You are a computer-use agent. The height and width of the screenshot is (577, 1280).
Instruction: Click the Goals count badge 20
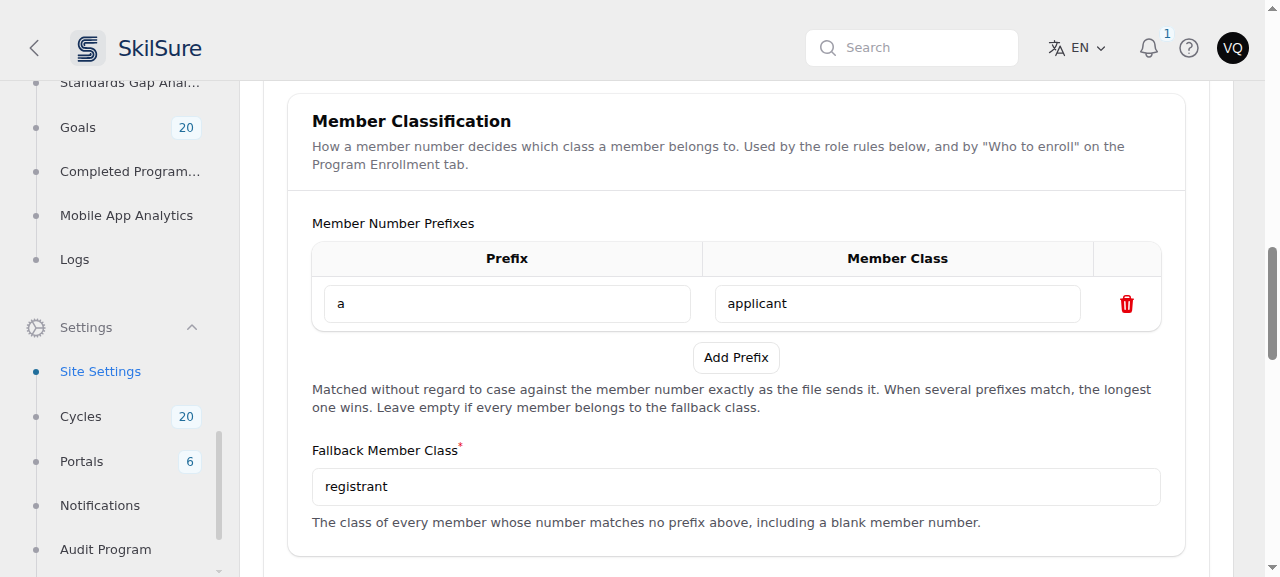pos(186,128)
